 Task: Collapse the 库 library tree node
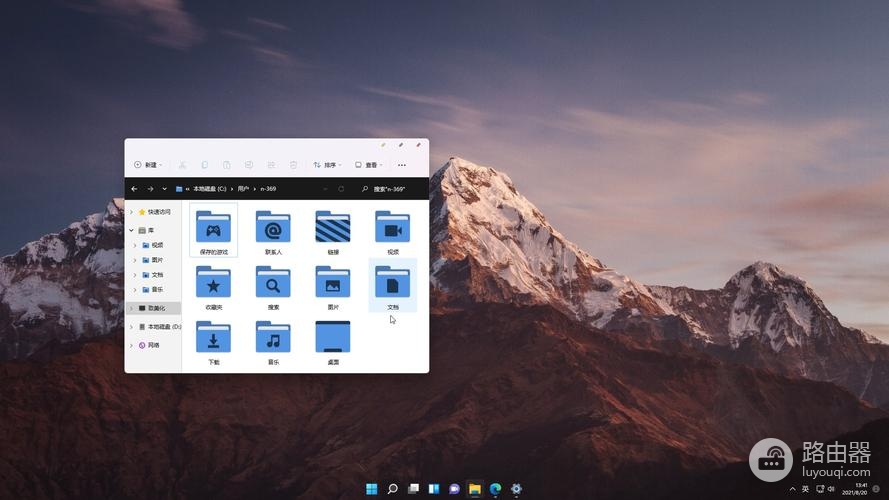click(131, 230)
